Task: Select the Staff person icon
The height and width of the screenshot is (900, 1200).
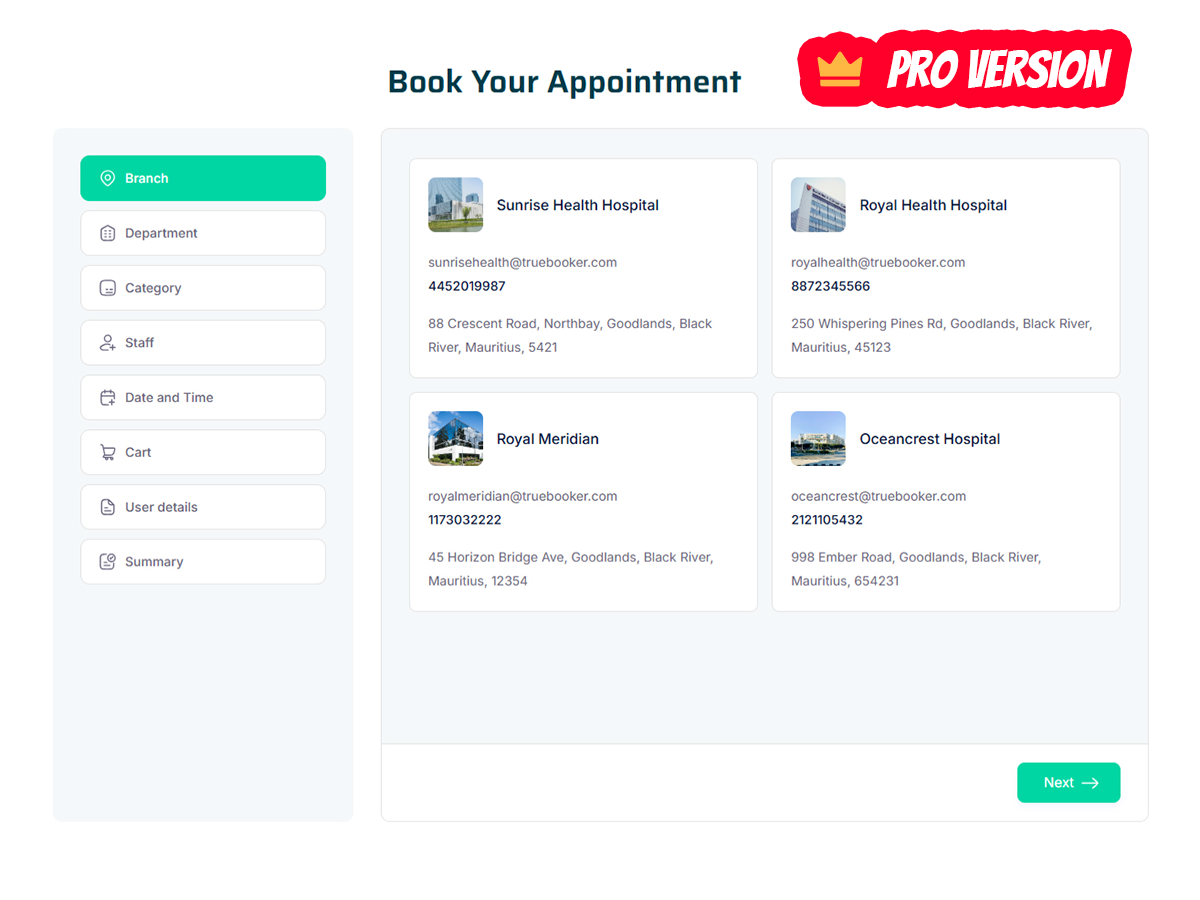Action: [x=108, y=342]
